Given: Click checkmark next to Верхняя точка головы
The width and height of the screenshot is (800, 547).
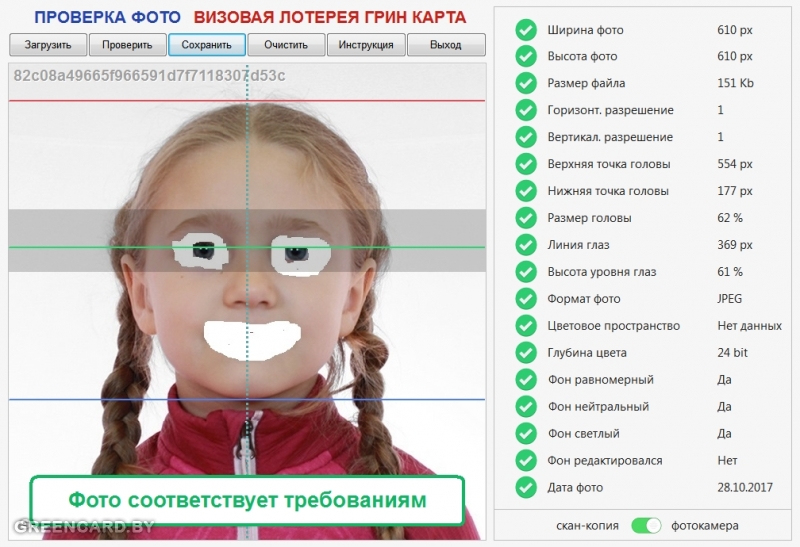Looking at the screenshot, I should click(526, 164).
